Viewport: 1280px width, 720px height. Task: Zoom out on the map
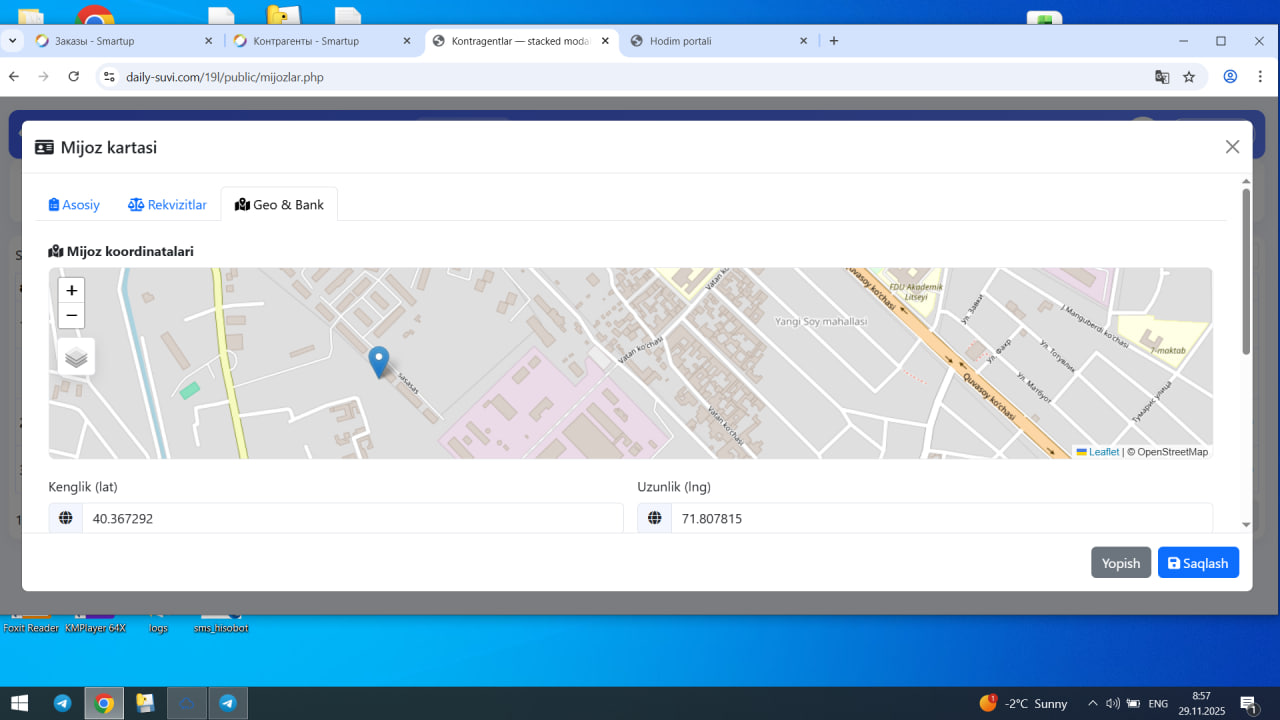pos(71,316)
